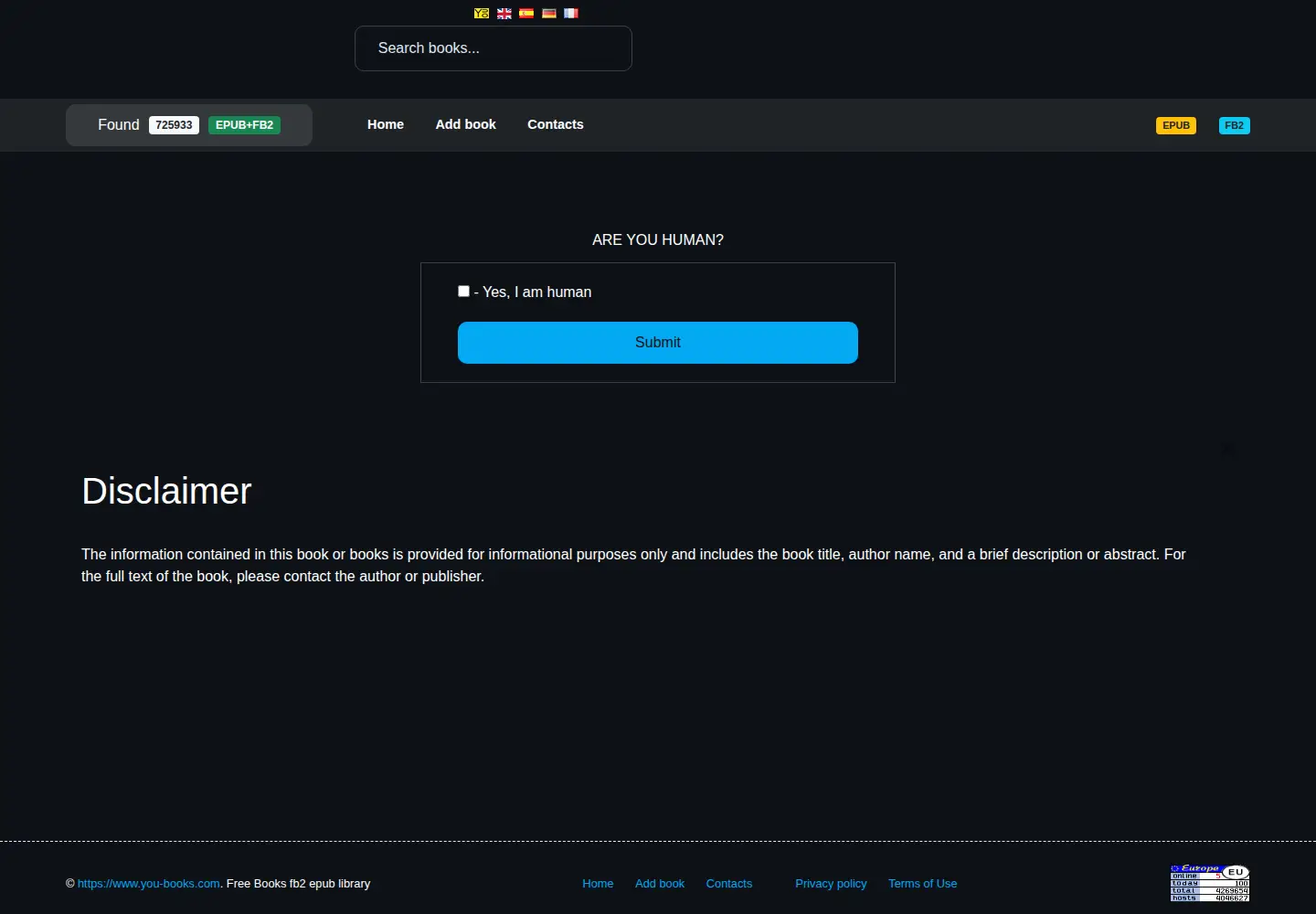This screenshot has height=914, width=1316.
Task: Click the 725933 found-count badge
Action: tap(174, 125)
